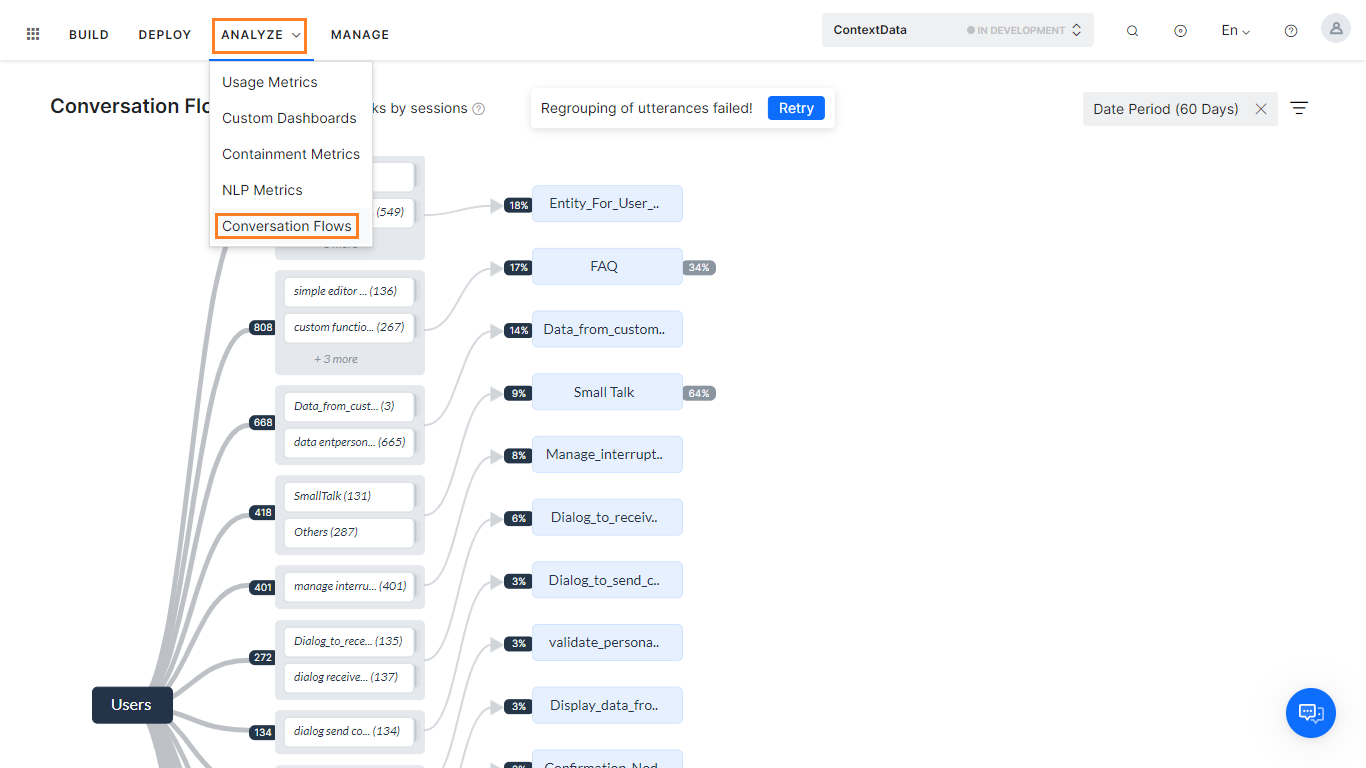This screenshot has width=1366, height=768.
Task: Click the Retry button for regrouping utterances
Action: pos(796,107)
